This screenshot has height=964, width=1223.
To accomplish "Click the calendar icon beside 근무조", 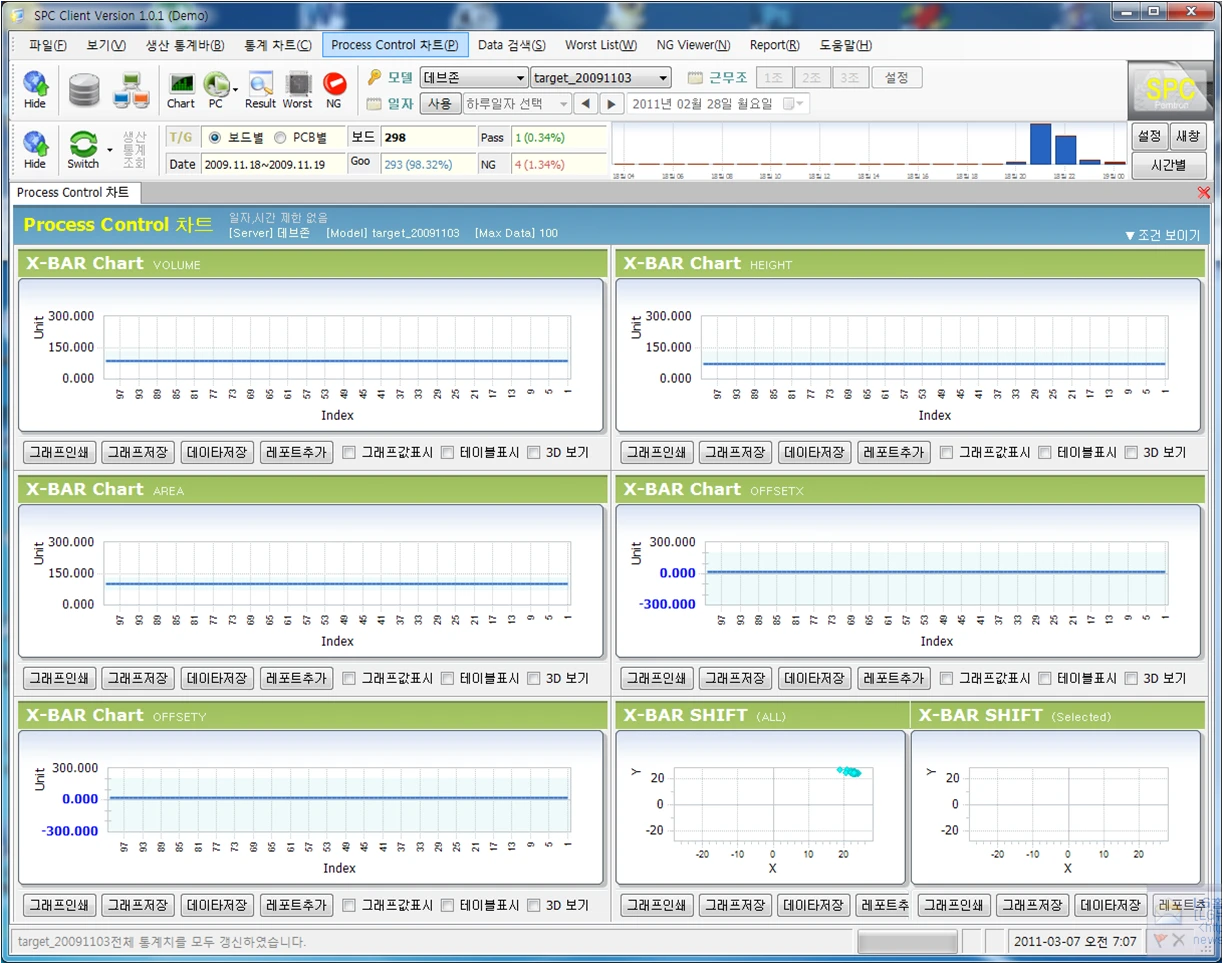I will coord(696,78).
